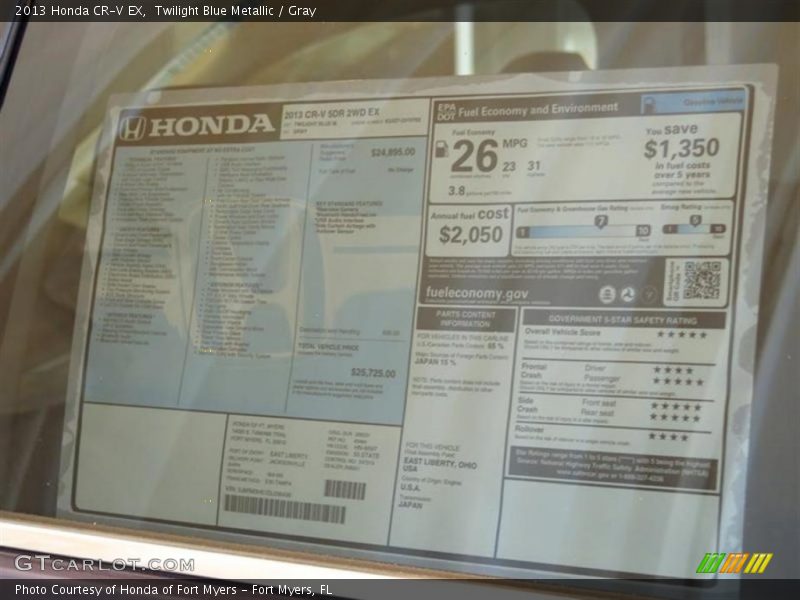
Task: Click the HONDA wordmark
Action: [212, 124]
